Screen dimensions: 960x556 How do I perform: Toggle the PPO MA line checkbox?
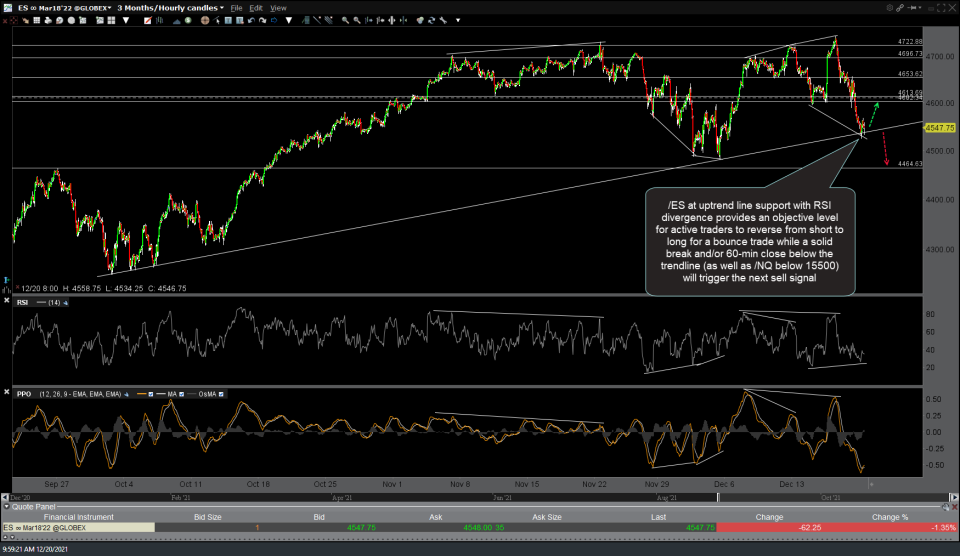click(181, 394)
